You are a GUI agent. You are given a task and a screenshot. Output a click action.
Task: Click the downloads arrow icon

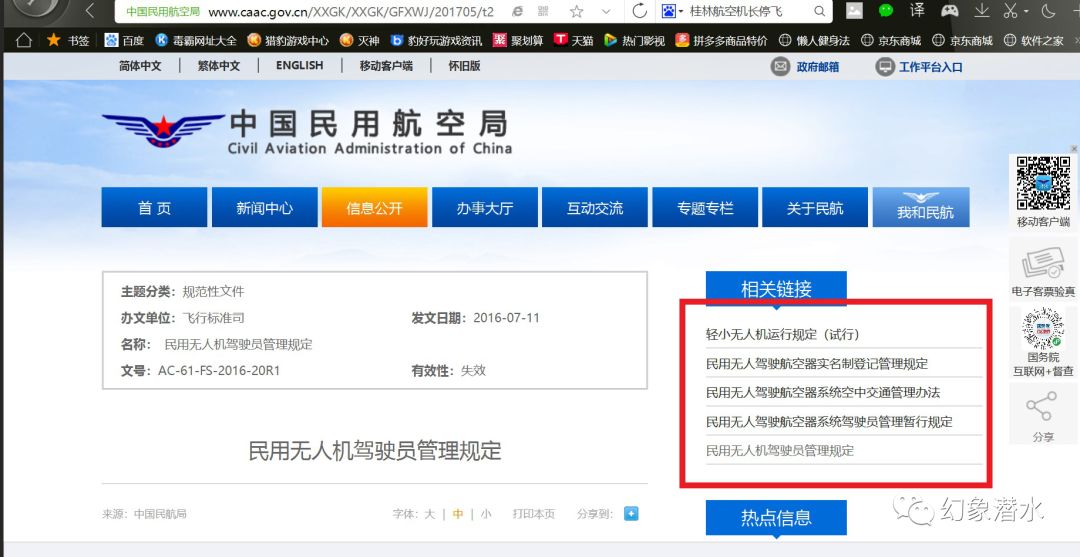981,11
